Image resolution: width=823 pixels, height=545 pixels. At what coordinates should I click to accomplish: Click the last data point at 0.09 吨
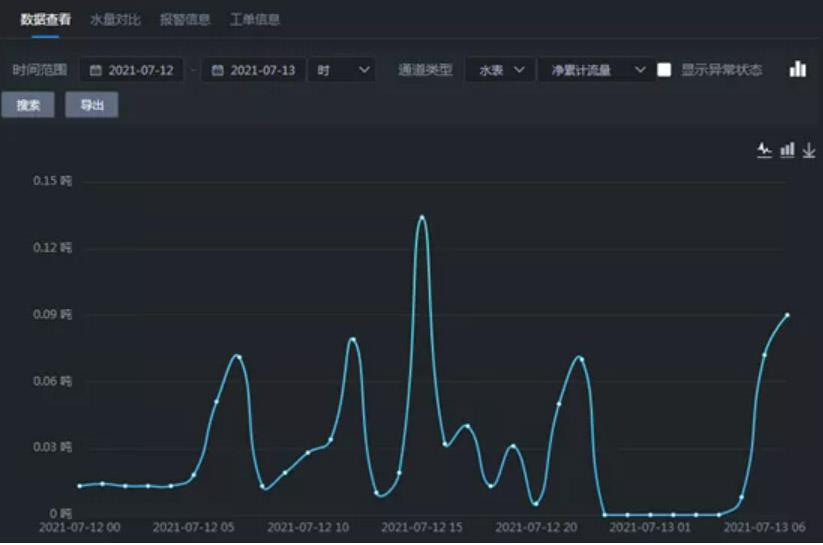pos(787,315)
